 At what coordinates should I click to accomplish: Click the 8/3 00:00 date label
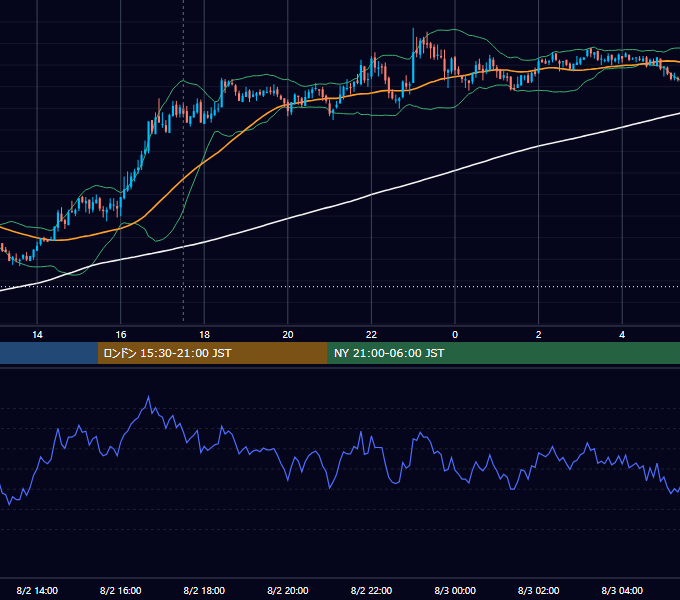click(x=455, y=590)
